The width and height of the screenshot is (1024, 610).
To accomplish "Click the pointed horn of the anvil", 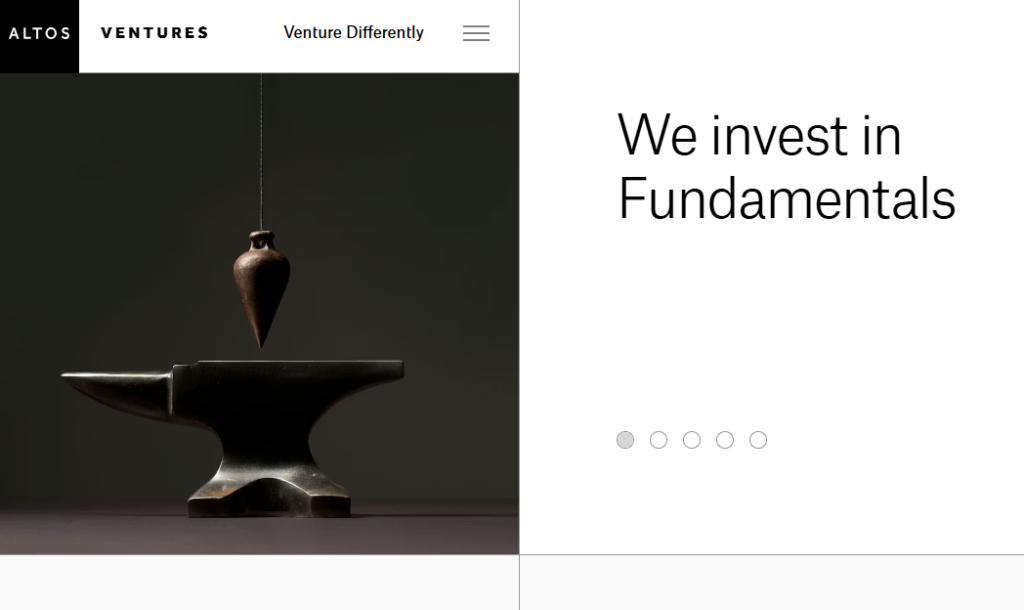I will 110,383.
